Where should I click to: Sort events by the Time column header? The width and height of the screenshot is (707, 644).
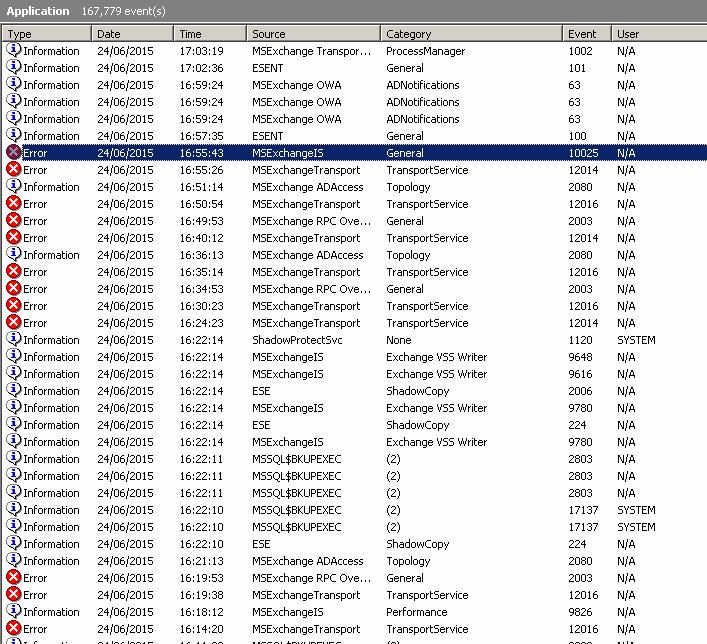pos(210,34)
